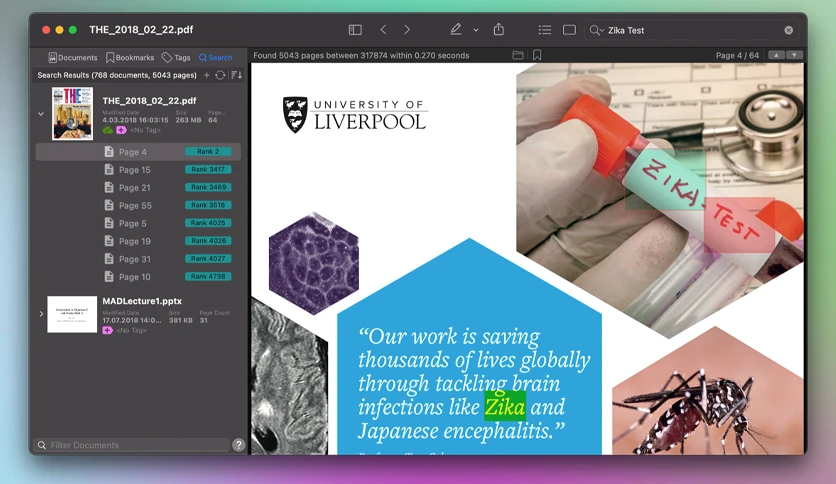Click the University of Liverpool logo
This screenshot has width=836, height=484.
[x=355, y=115]
